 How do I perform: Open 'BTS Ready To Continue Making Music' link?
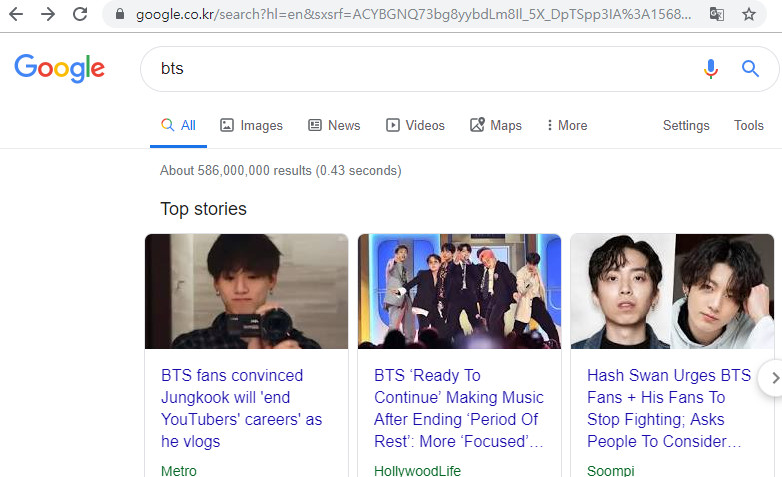(458, 408)
